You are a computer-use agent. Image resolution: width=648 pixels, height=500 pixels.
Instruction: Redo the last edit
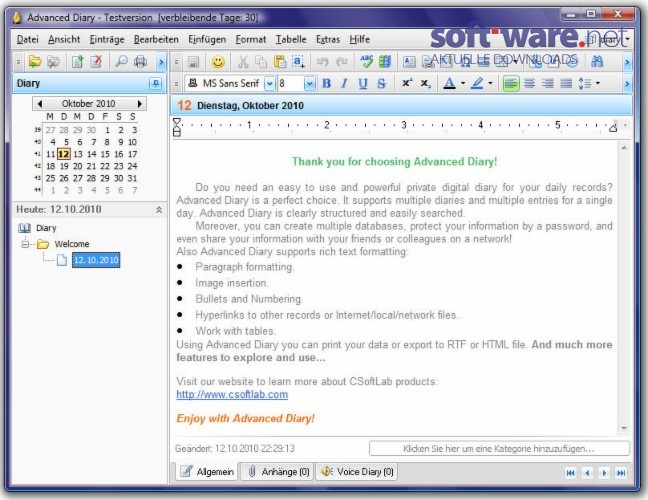point(342,62)
